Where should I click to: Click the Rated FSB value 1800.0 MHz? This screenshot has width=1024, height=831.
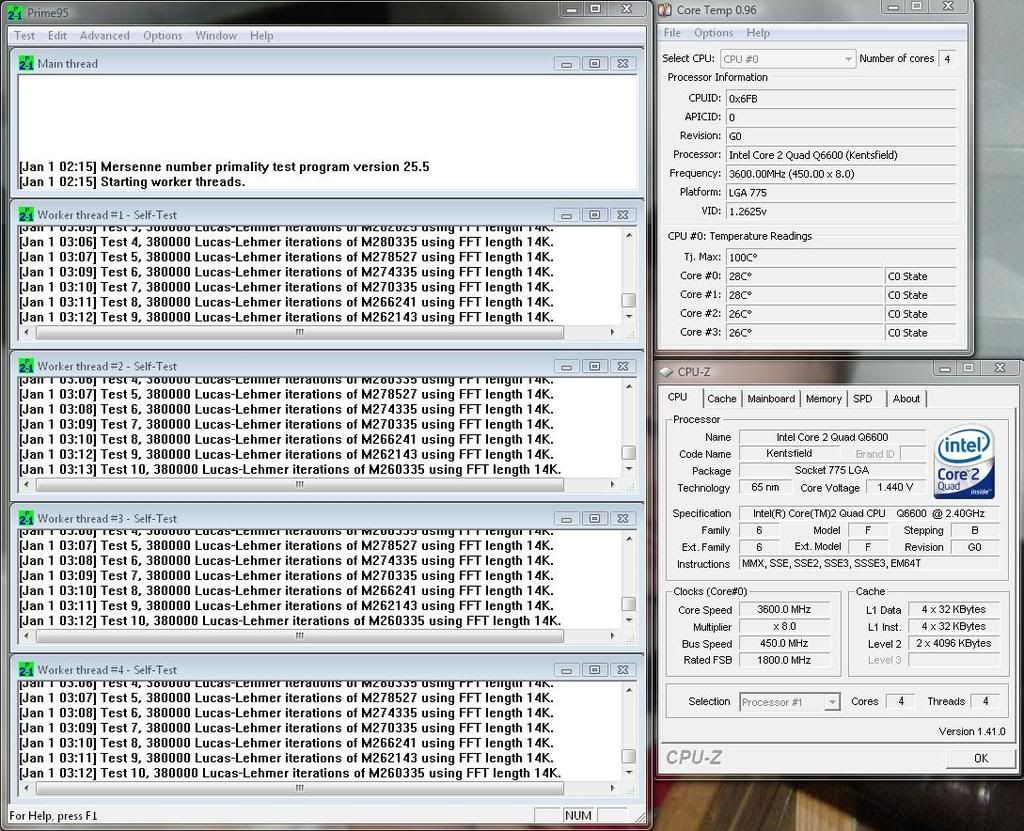(784, 660)
